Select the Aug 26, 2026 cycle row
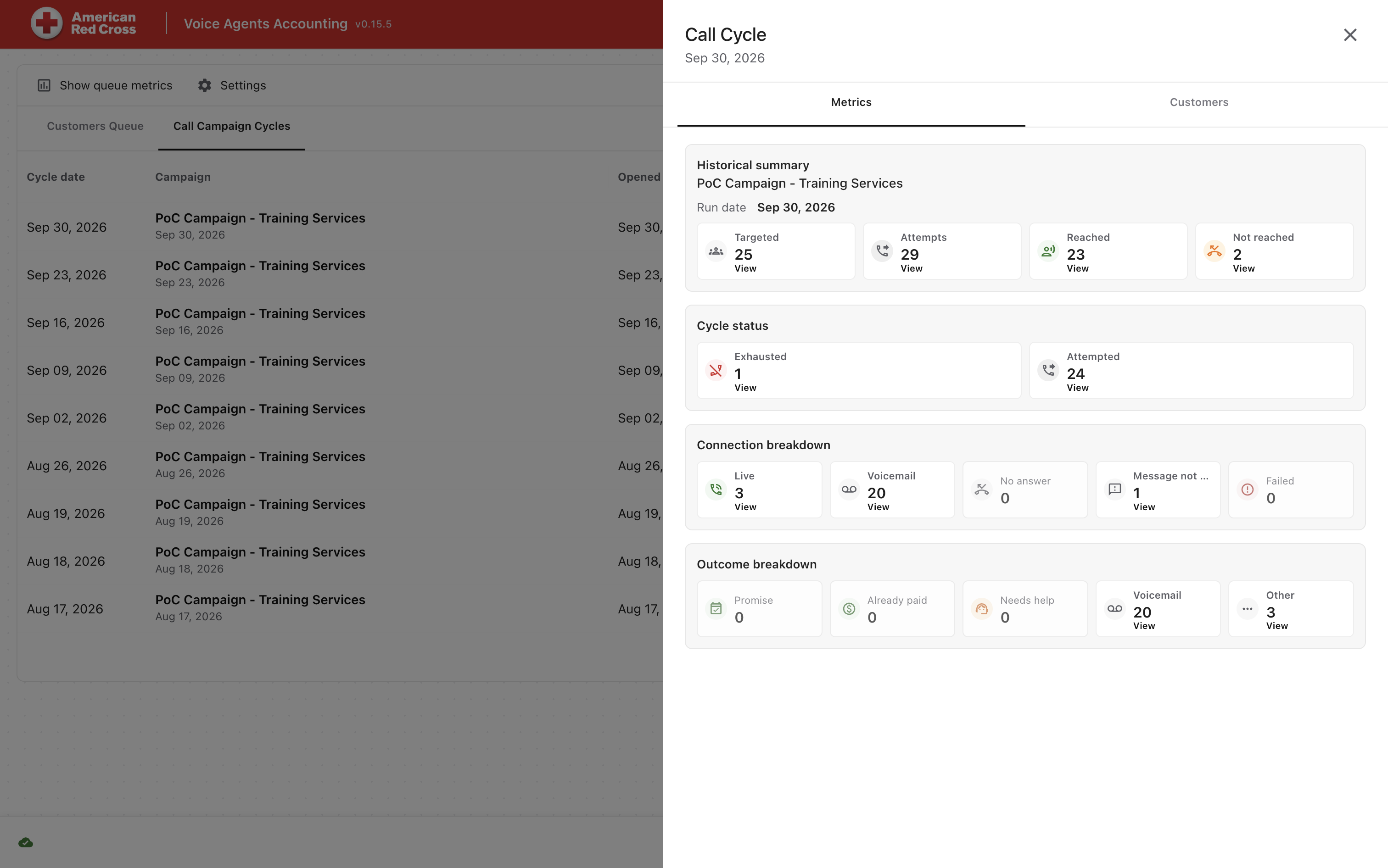Image resolution: width=1388 pixels, height=868 pixels. tap(340, 466)
